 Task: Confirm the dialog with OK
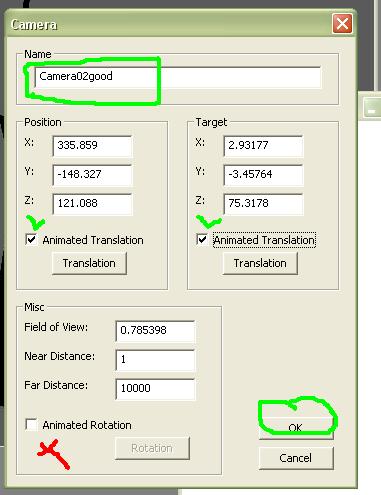point(296,428)
